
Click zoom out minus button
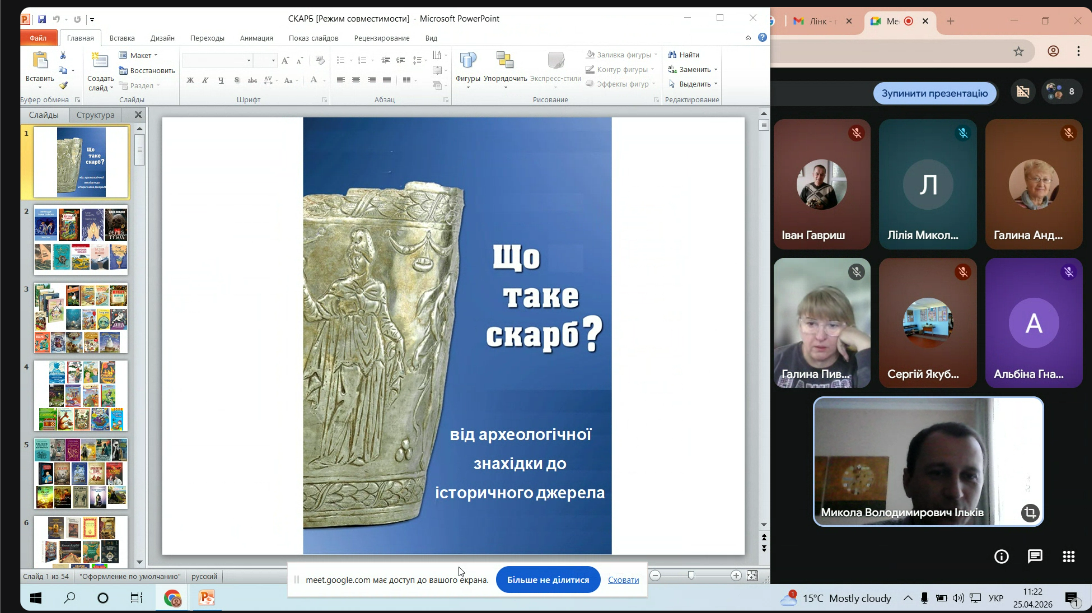click(655, 575)
